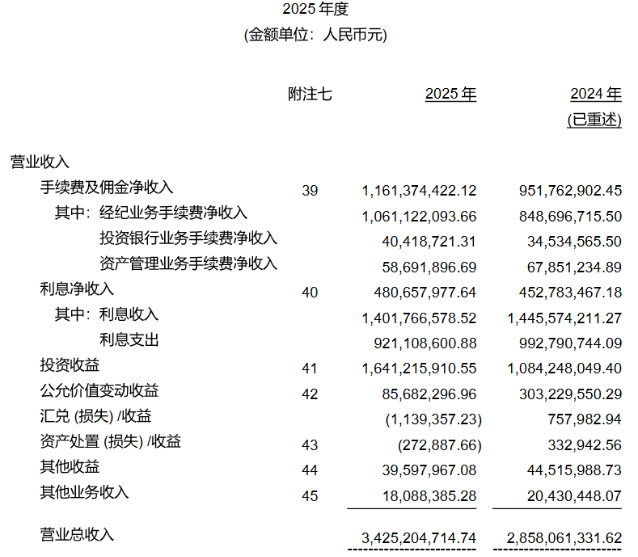Click the value 1,084,248,049.40
The image size is (638, 557).
[x=564, y=369]
